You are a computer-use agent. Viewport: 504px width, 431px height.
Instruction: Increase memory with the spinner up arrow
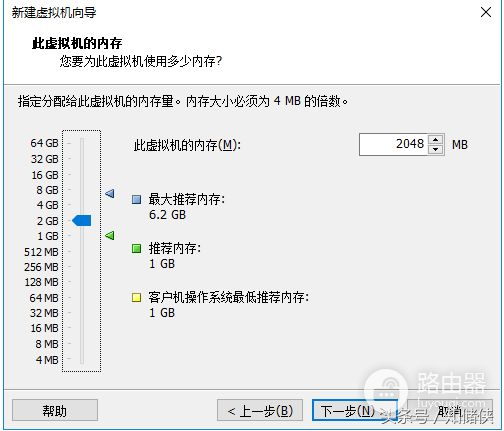tap(435, 140)
